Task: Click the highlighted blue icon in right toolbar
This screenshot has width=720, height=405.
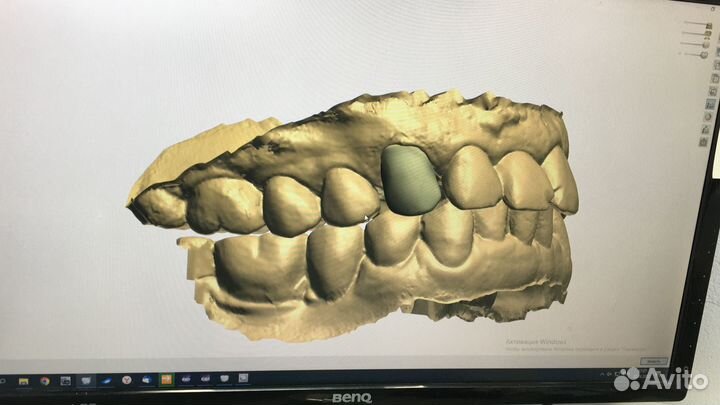Action: tap(710, 105)
